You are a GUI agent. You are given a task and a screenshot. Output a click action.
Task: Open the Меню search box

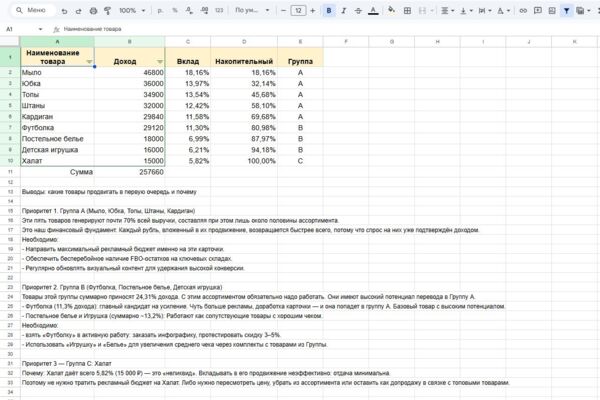[x=33, y=10]
